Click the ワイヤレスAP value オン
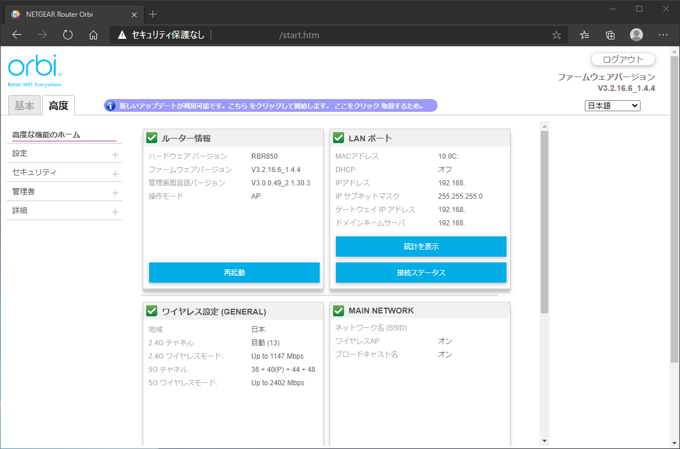Viewport: 680px width, 449px height. (445, 341)
